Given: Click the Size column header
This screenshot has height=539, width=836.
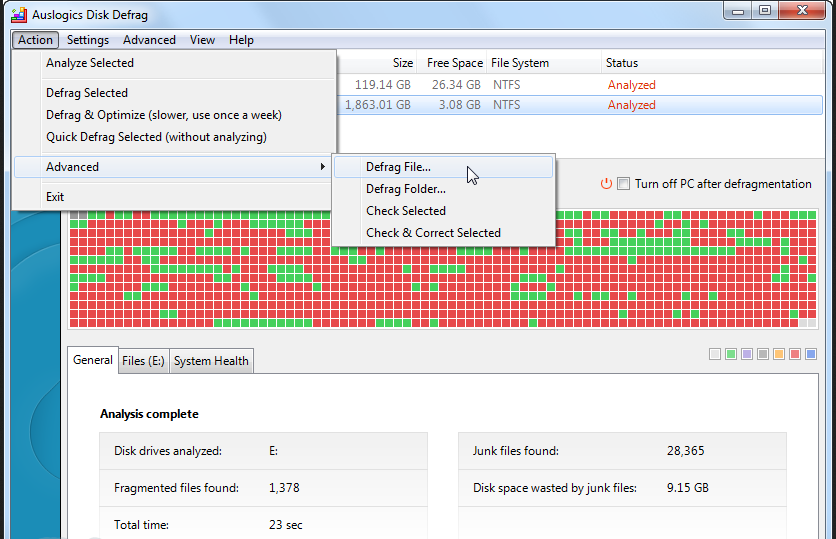Looking at the screenshot, I should (x=376, y=63).
